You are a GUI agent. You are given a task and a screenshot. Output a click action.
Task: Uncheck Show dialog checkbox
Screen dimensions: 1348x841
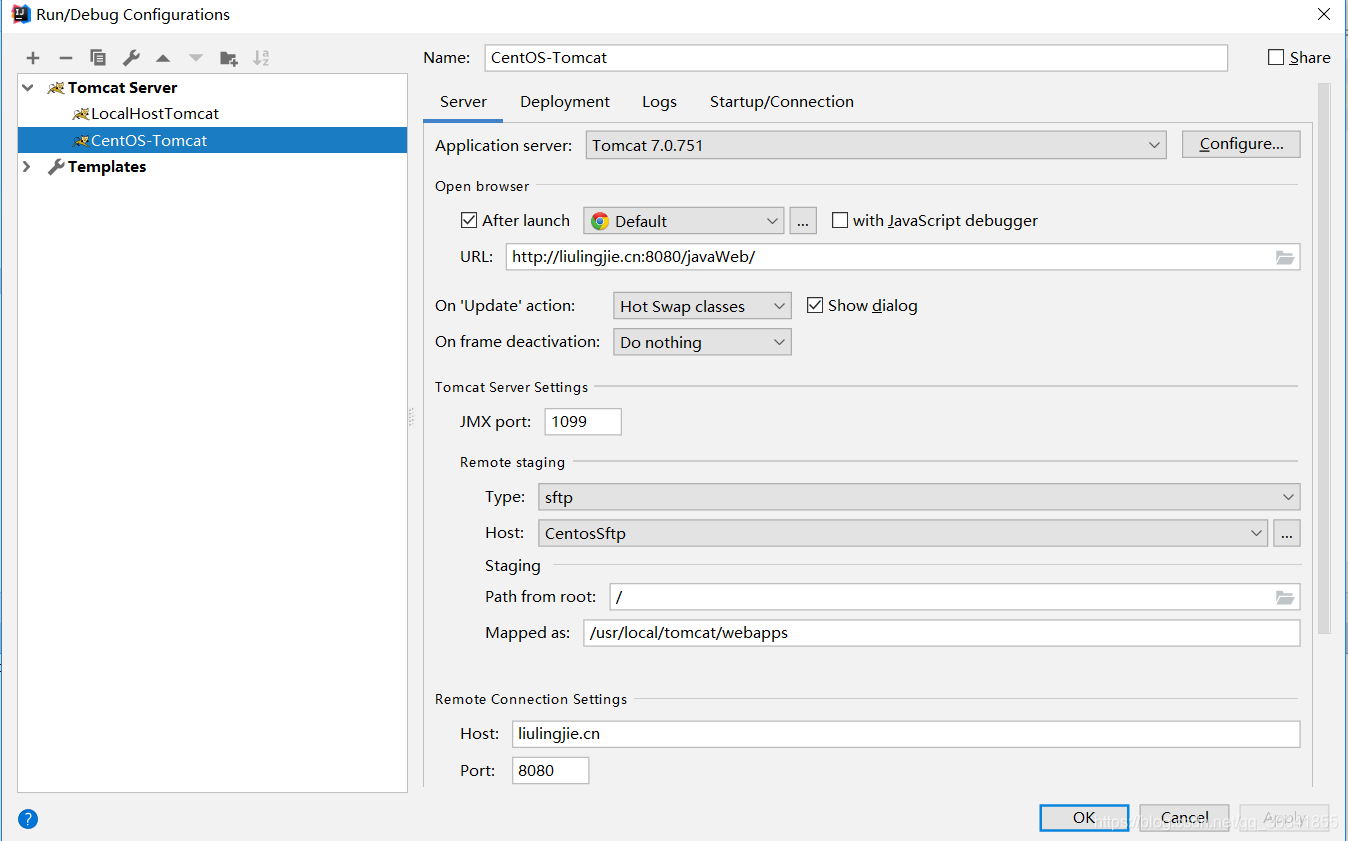(x=815, y=305)
